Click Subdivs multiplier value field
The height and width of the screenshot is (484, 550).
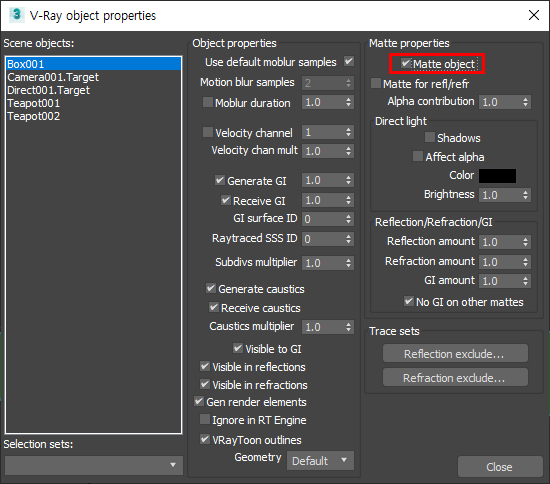coord(323,263)
